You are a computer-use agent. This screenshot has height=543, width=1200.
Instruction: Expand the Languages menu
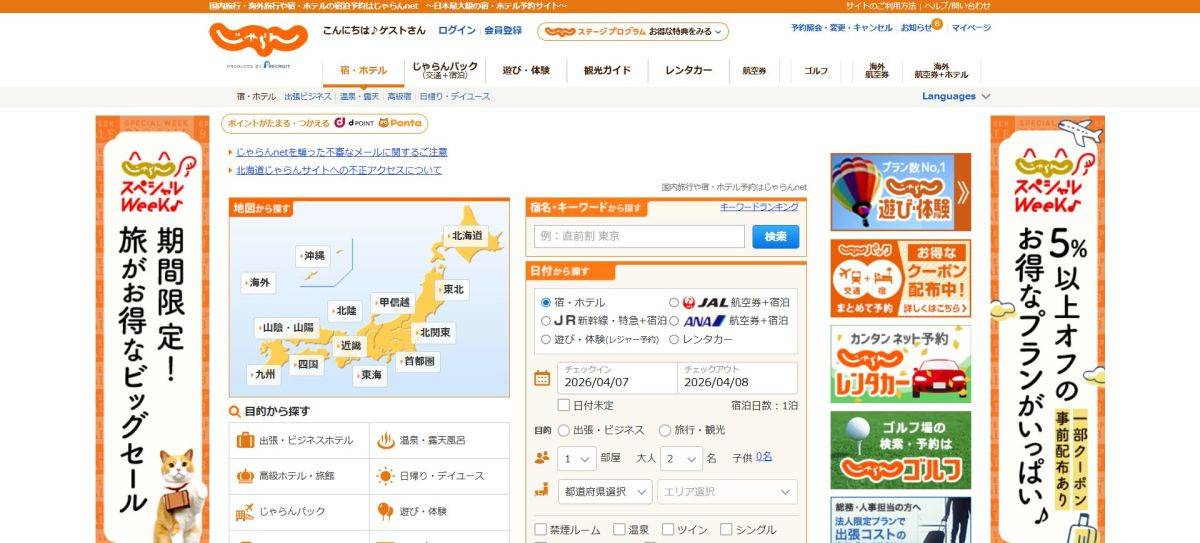point(956,96)
